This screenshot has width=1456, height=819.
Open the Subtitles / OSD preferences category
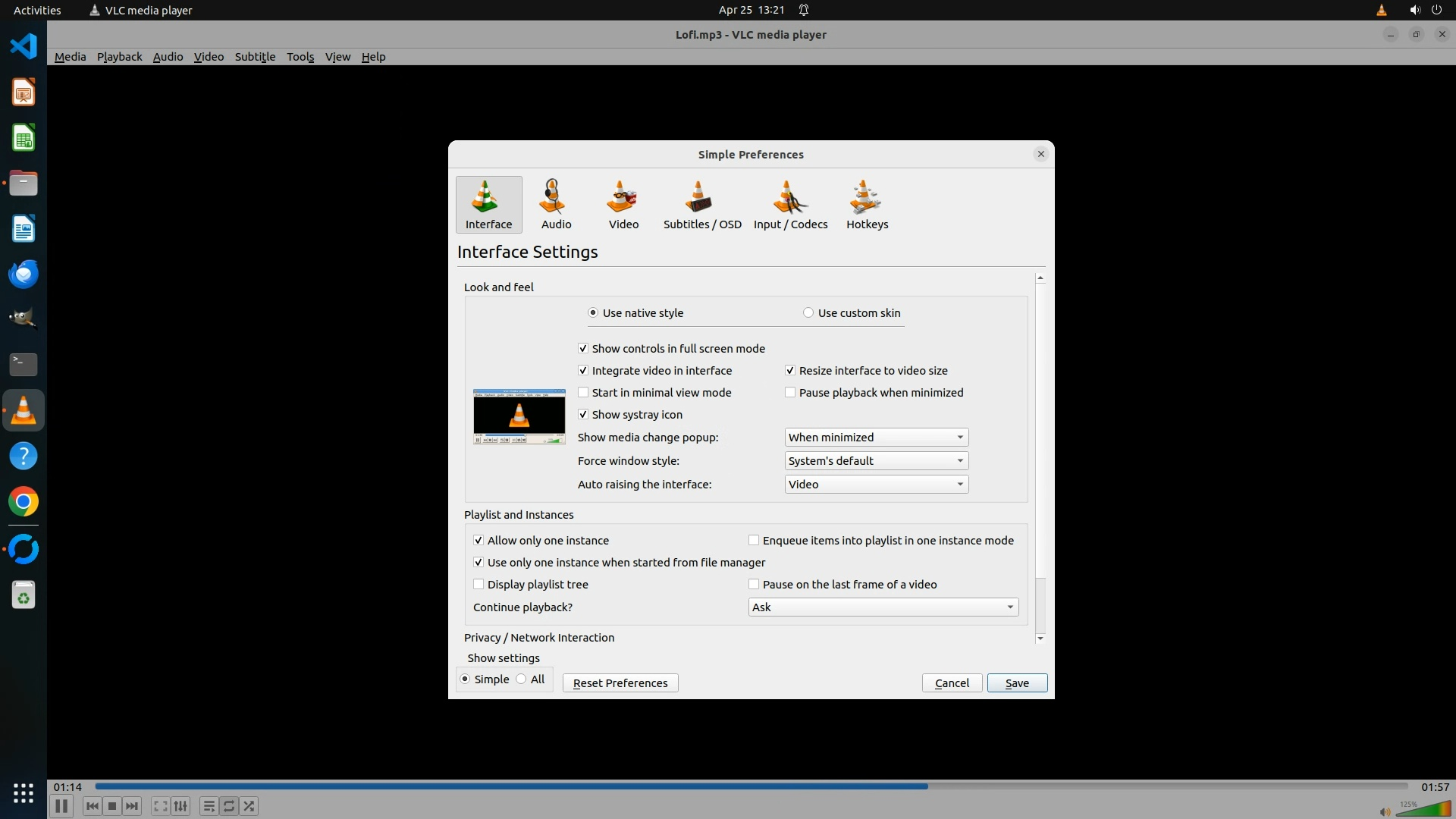click(x=701, y=204)
